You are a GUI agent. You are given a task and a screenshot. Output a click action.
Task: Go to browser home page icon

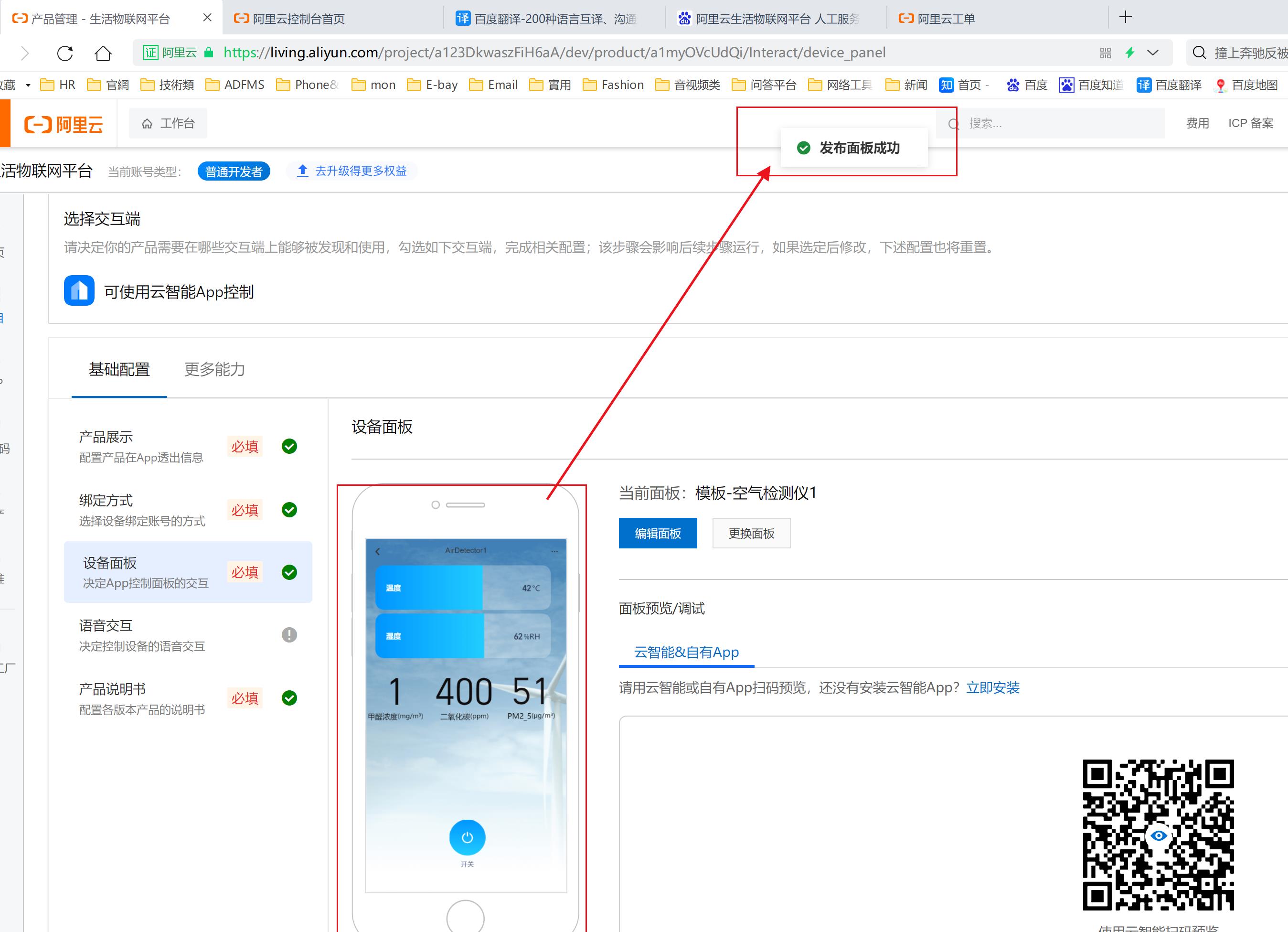(x=103, y=54)
